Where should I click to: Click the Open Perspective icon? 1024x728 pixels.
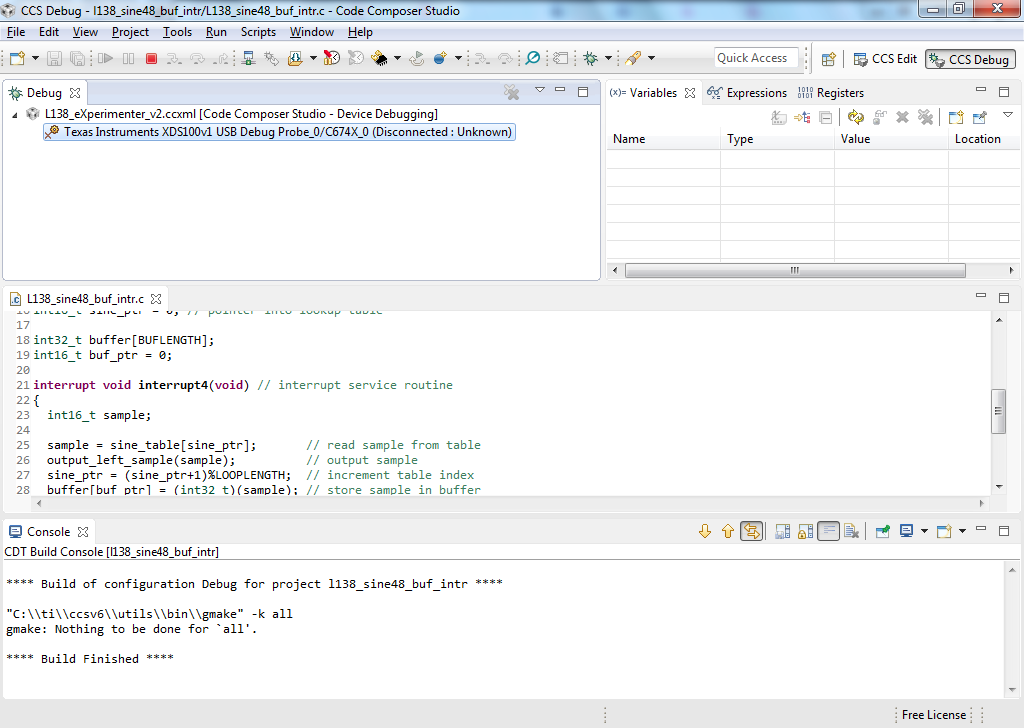[829, 59]
